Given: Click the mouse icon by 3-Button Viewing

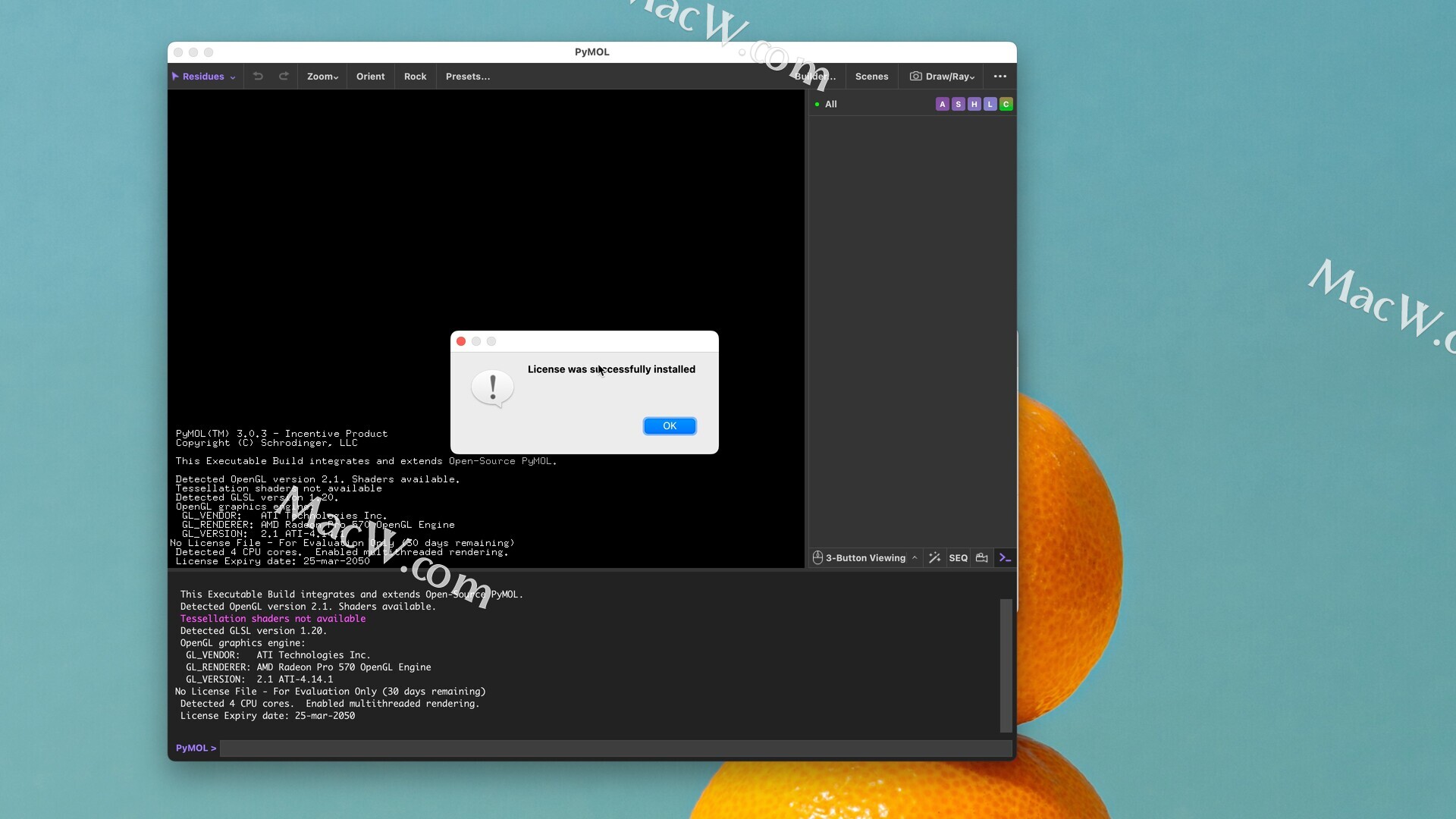Looking at the screenshot, I should click(817, 558).
